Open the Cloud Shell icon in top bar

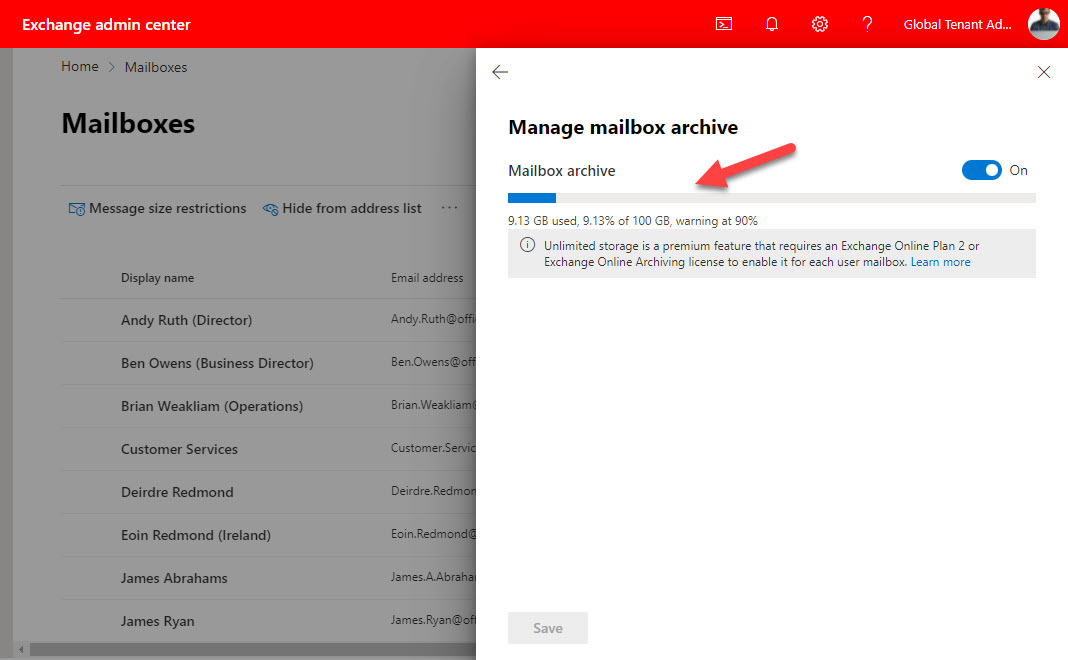pos(723,23)
